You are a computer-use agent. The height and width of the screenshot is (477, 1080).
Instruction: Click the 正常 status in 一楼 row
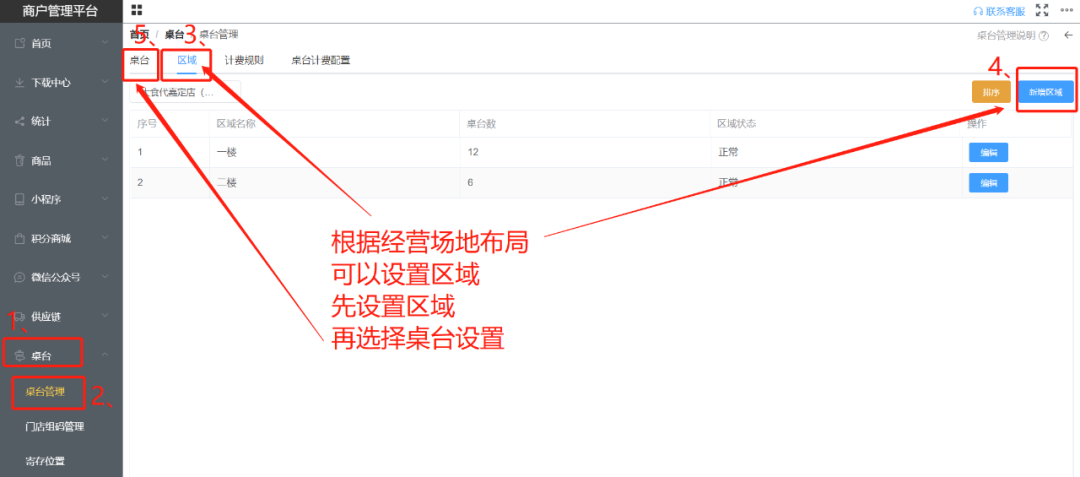click(728, 152)
